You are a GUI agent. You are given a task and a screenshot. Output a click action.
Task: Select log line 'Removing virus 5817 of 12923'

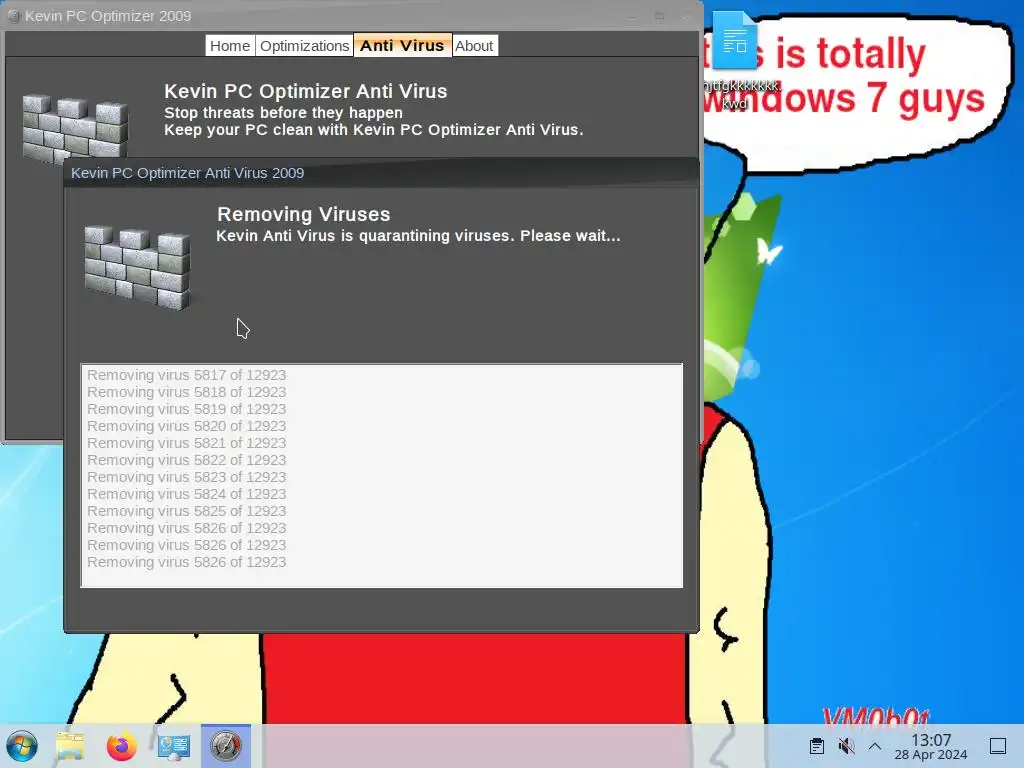(187, 375)
